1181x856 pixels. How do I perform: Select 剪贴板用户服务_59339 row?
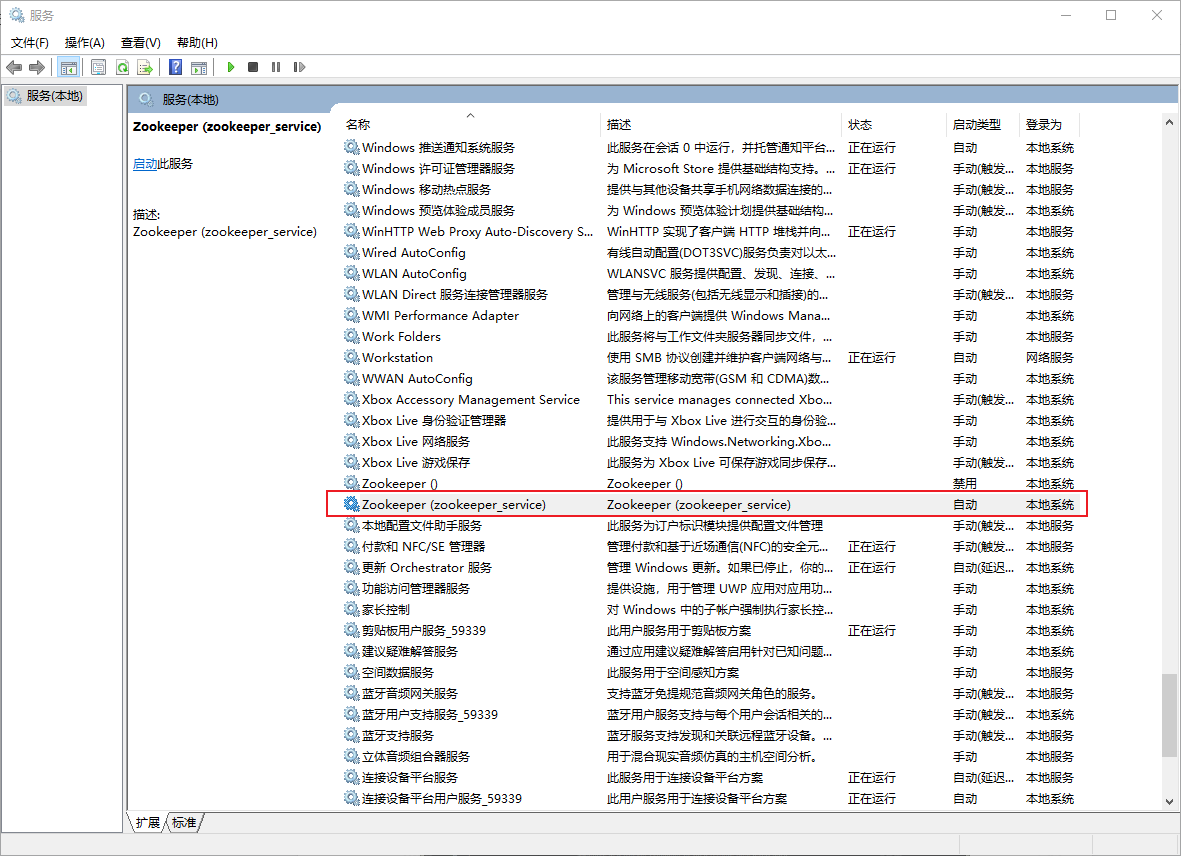[x=711, y=629]
